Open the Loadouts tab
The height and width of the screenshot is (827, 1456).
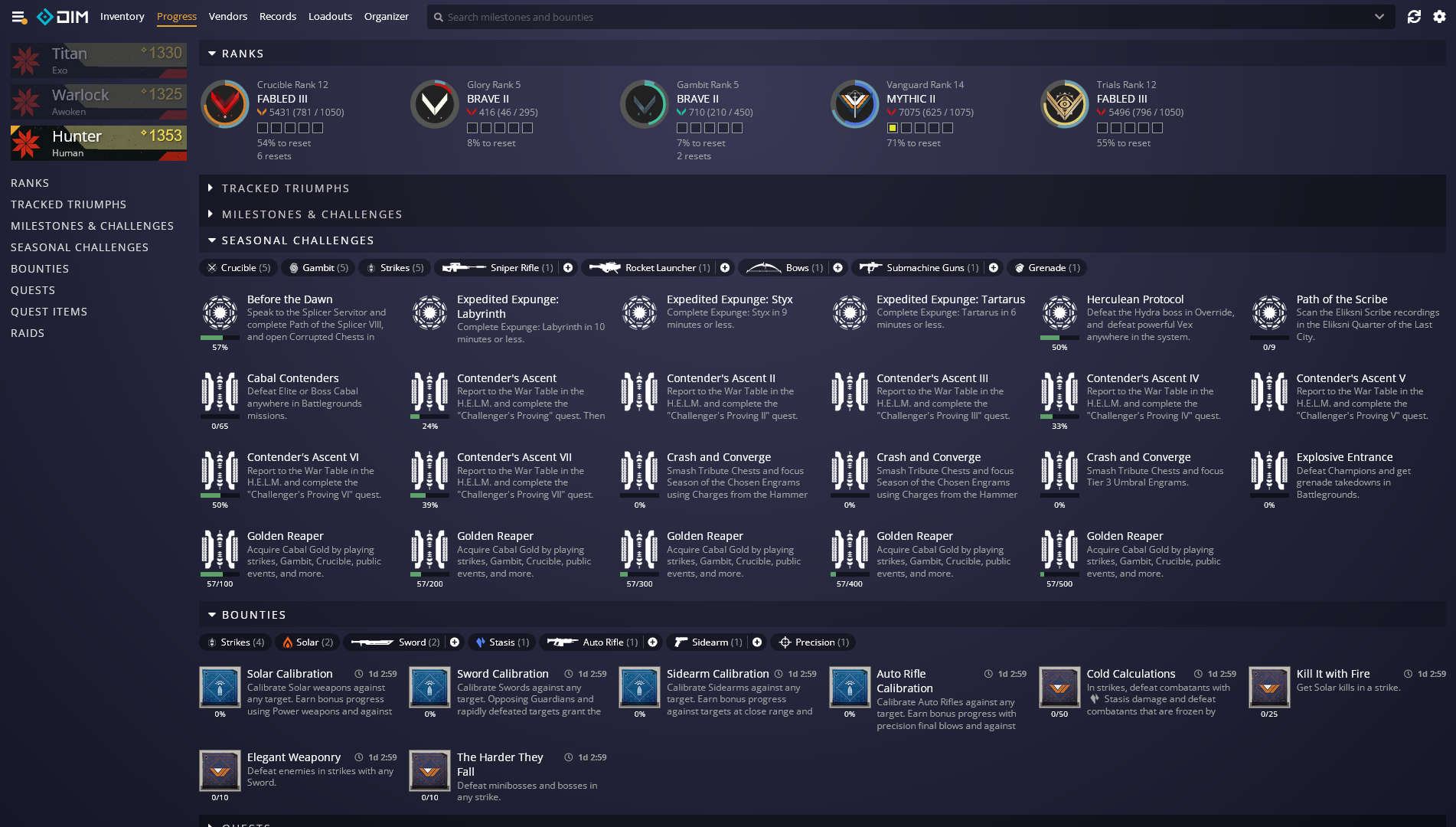[x=330, y=16]
